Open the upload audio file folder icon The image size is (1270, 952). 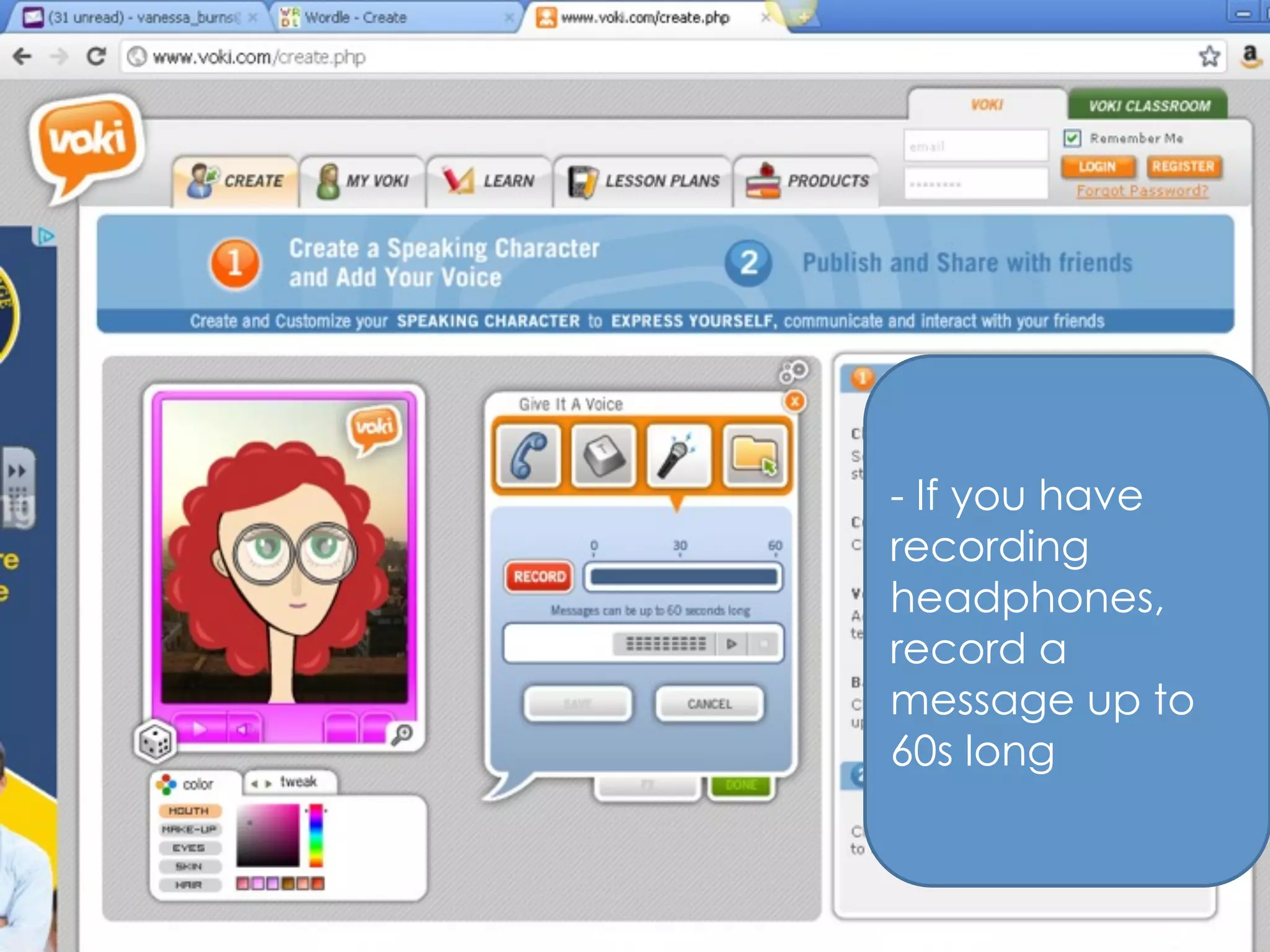pyautogui.click(x=755, y=456)
